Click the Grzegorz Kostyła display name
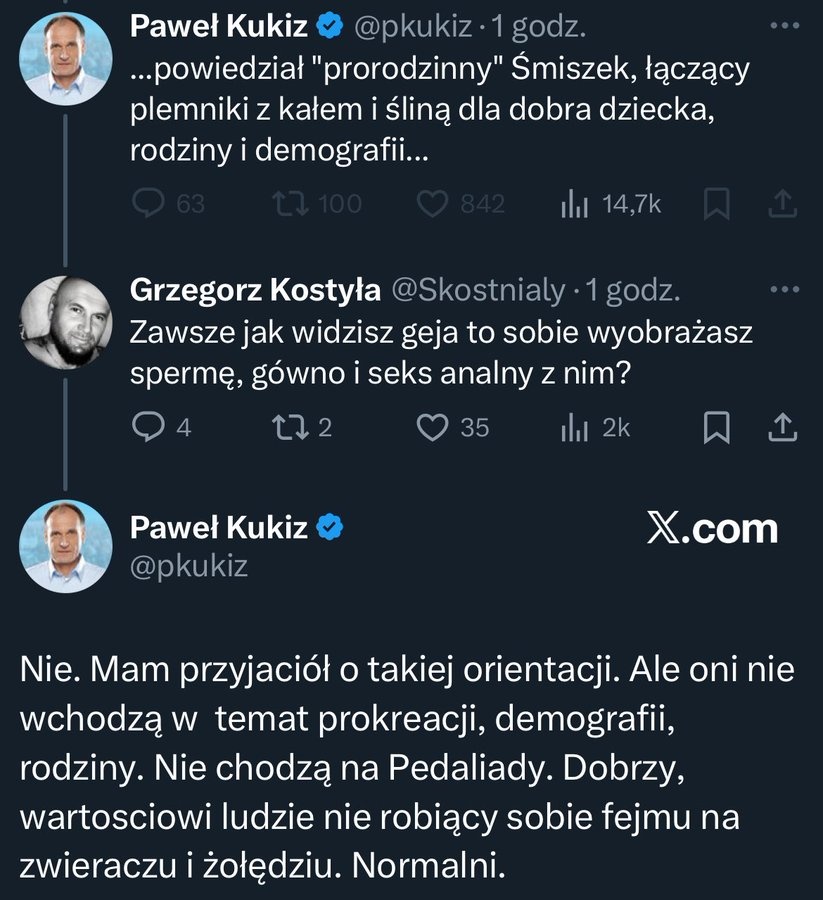 255,291
